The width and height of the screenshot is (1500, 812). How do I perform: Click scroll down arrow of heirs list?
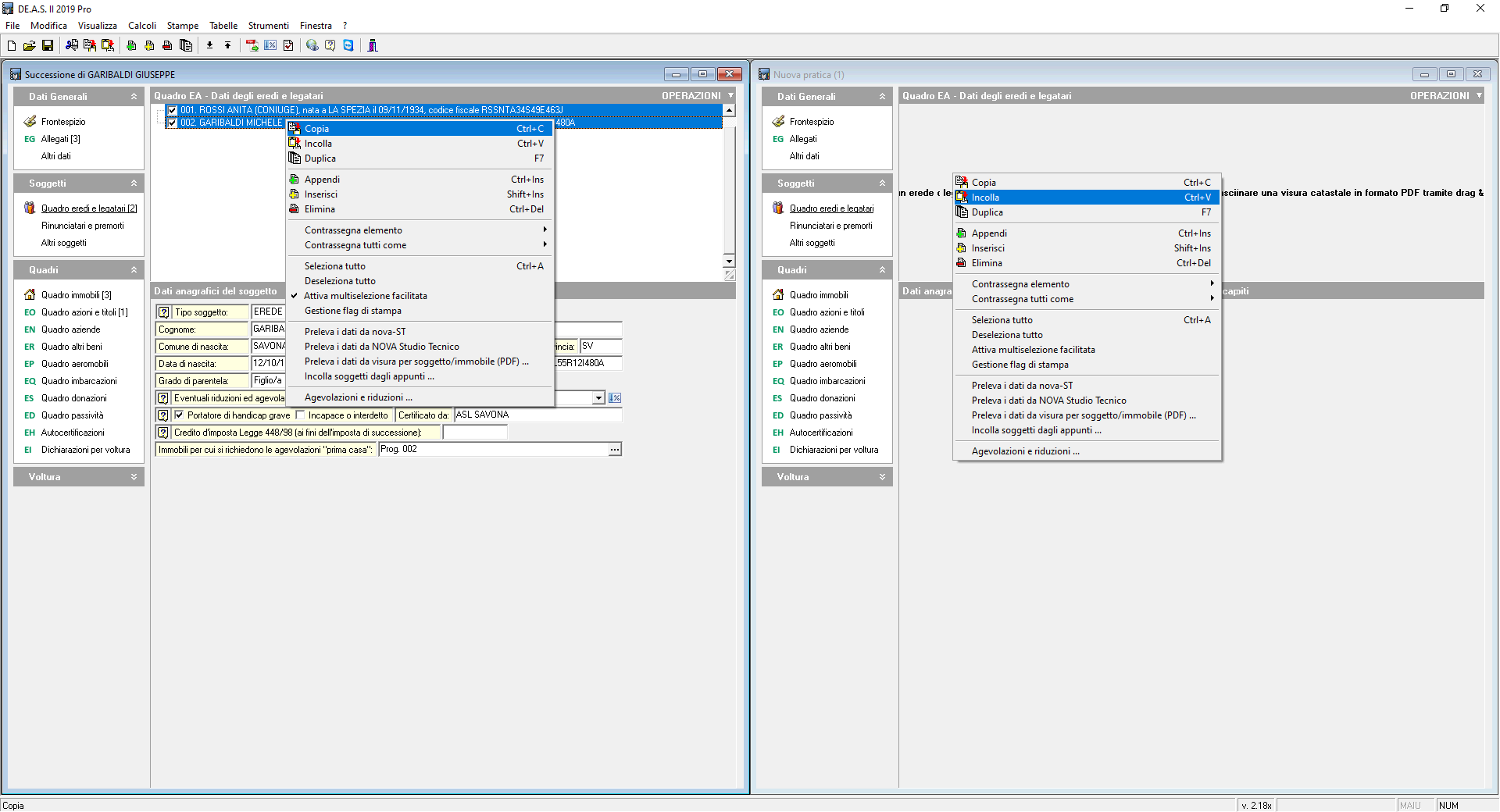729,261
